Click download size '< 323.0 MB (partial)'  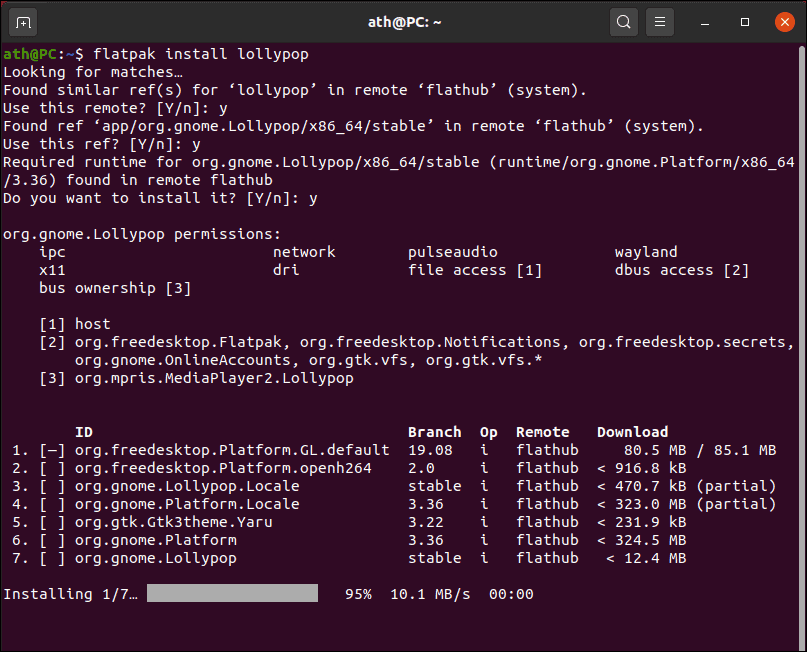(x=687, y=504)
